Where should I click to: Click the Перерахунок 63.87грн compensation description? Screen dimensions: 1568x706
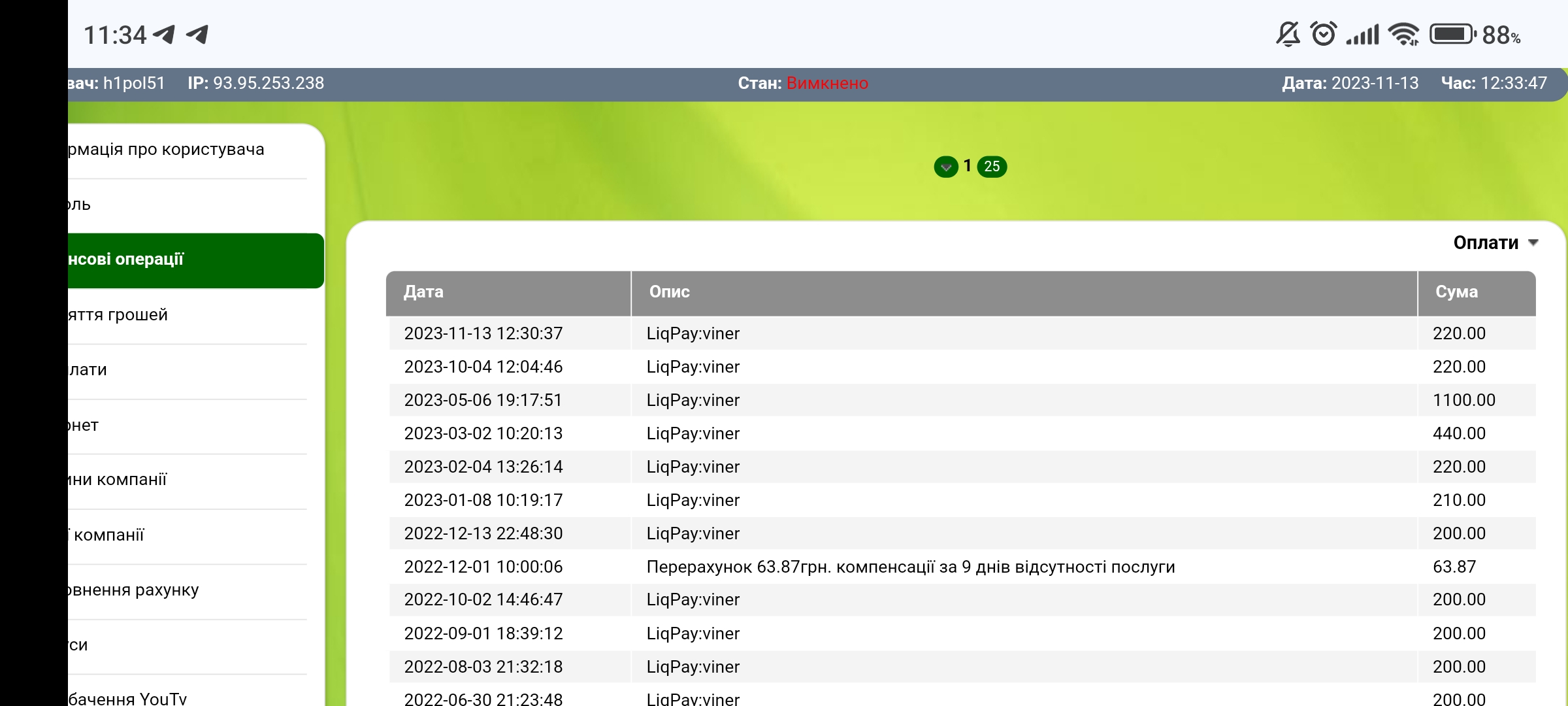tap(910, 567)
